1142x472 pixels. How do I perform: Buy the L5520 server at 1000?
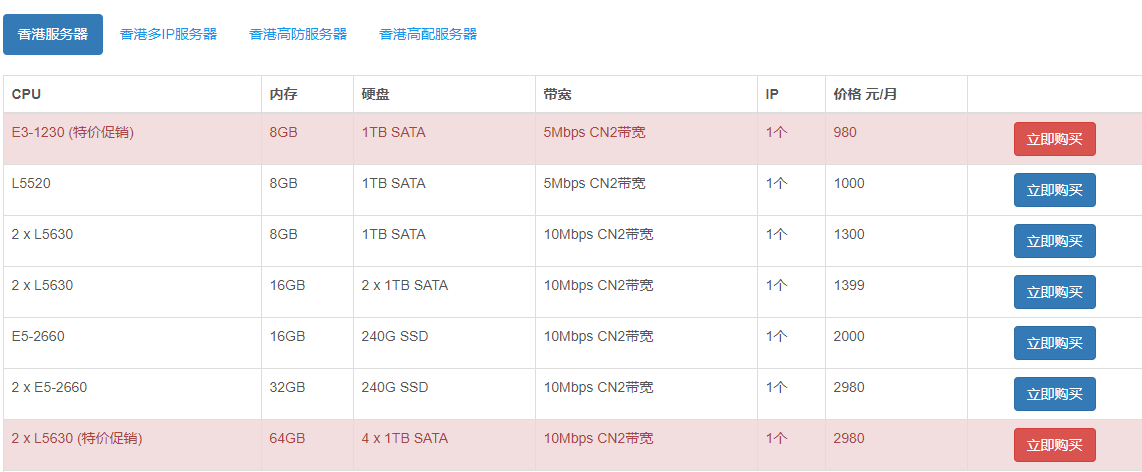tap(1054, 190)
